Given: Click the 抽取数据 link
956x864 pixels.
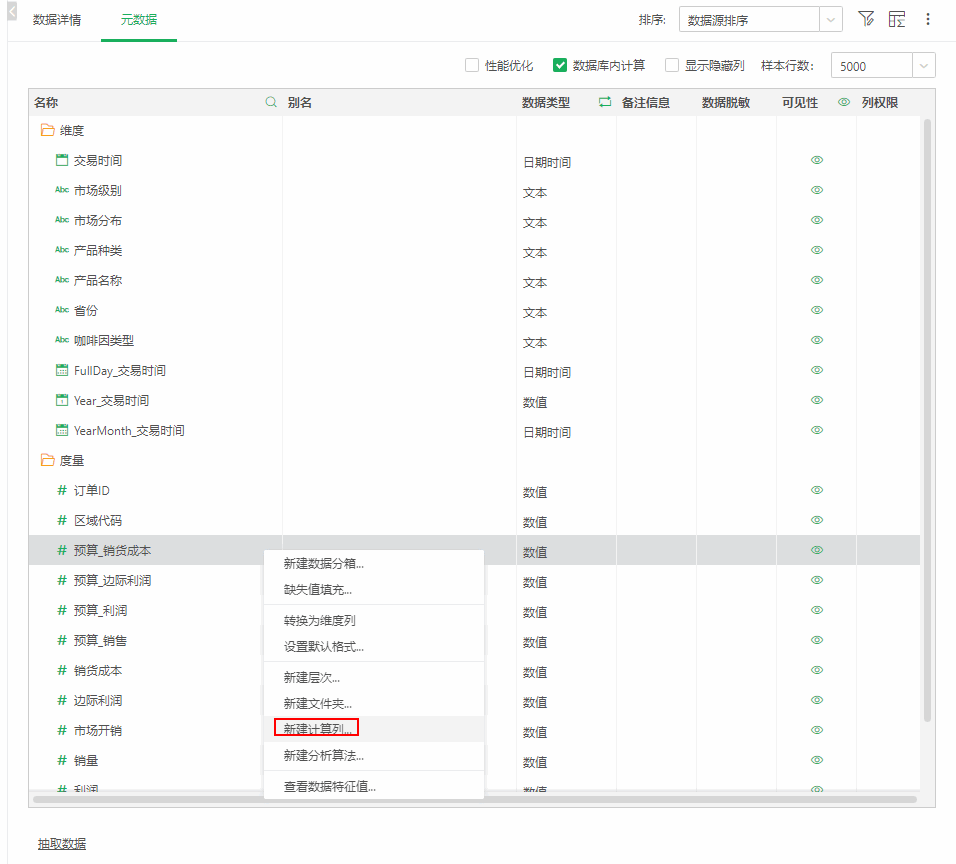Looking at the screenshot, I should pyautogui.click(x=62, y=844).
